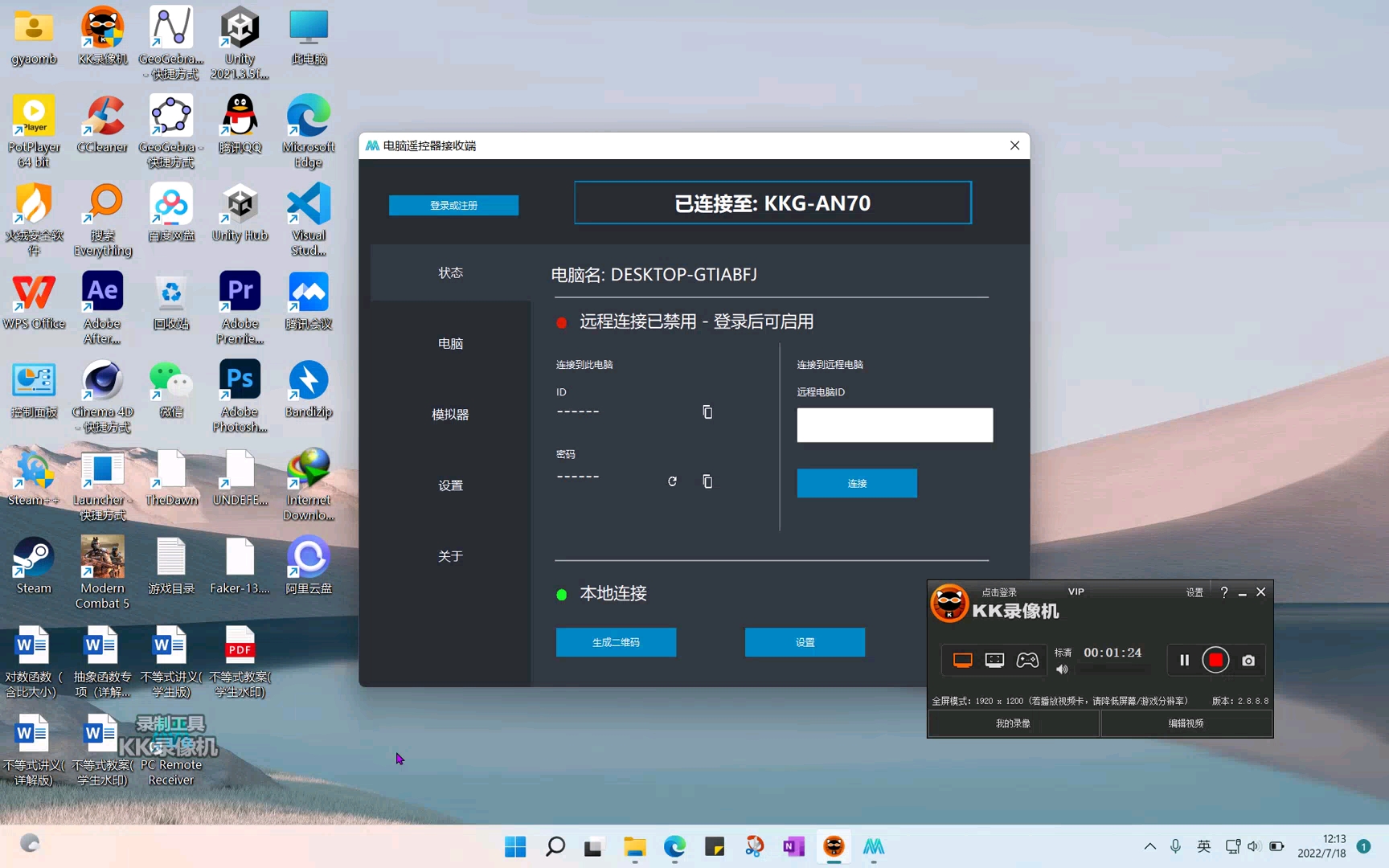Select WPS Office desktop icon
Screen dimensions: 1389x868
point(34,301)
